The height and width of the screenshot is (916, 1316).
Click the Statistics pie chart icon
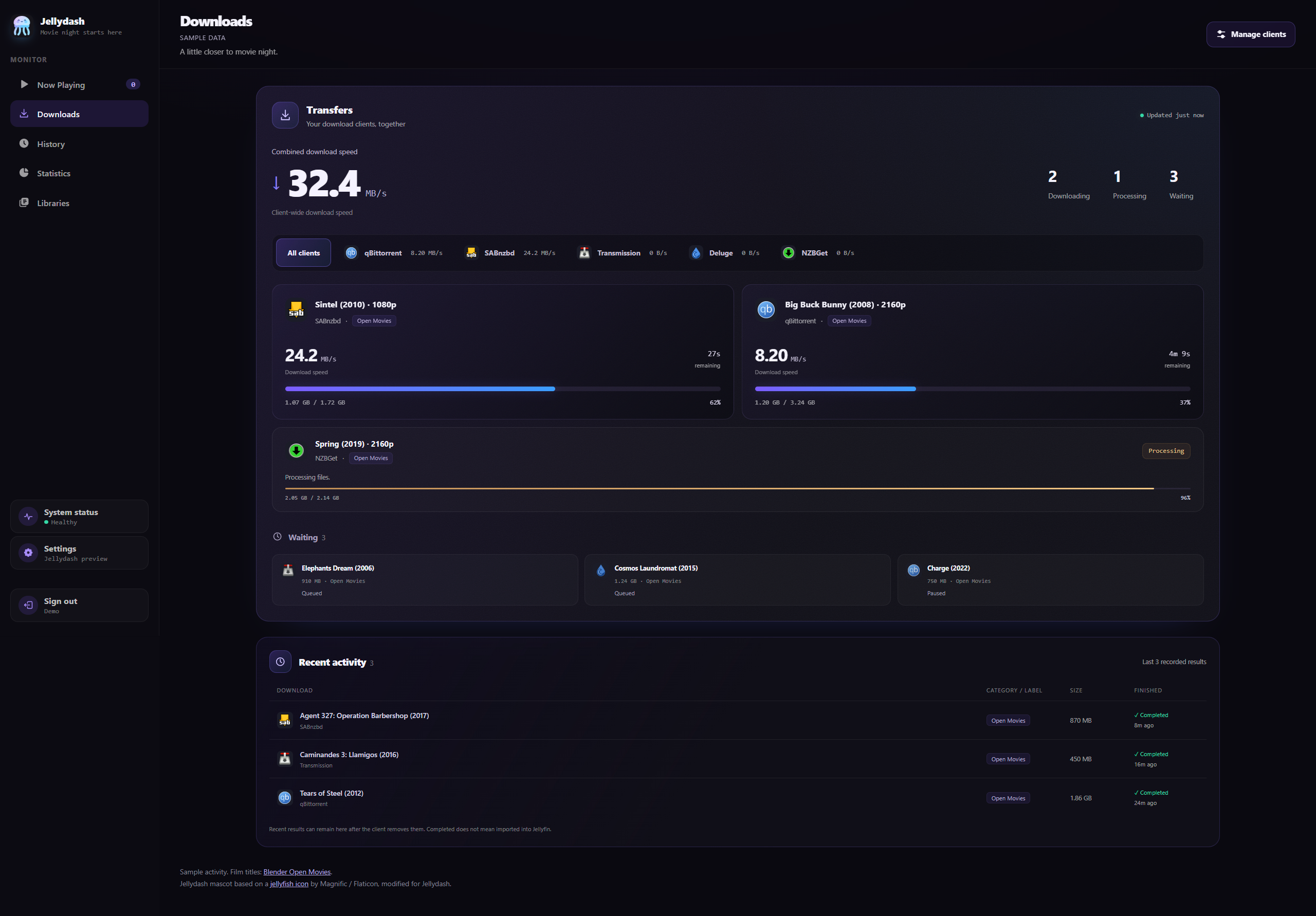click(x=24, y=173)
